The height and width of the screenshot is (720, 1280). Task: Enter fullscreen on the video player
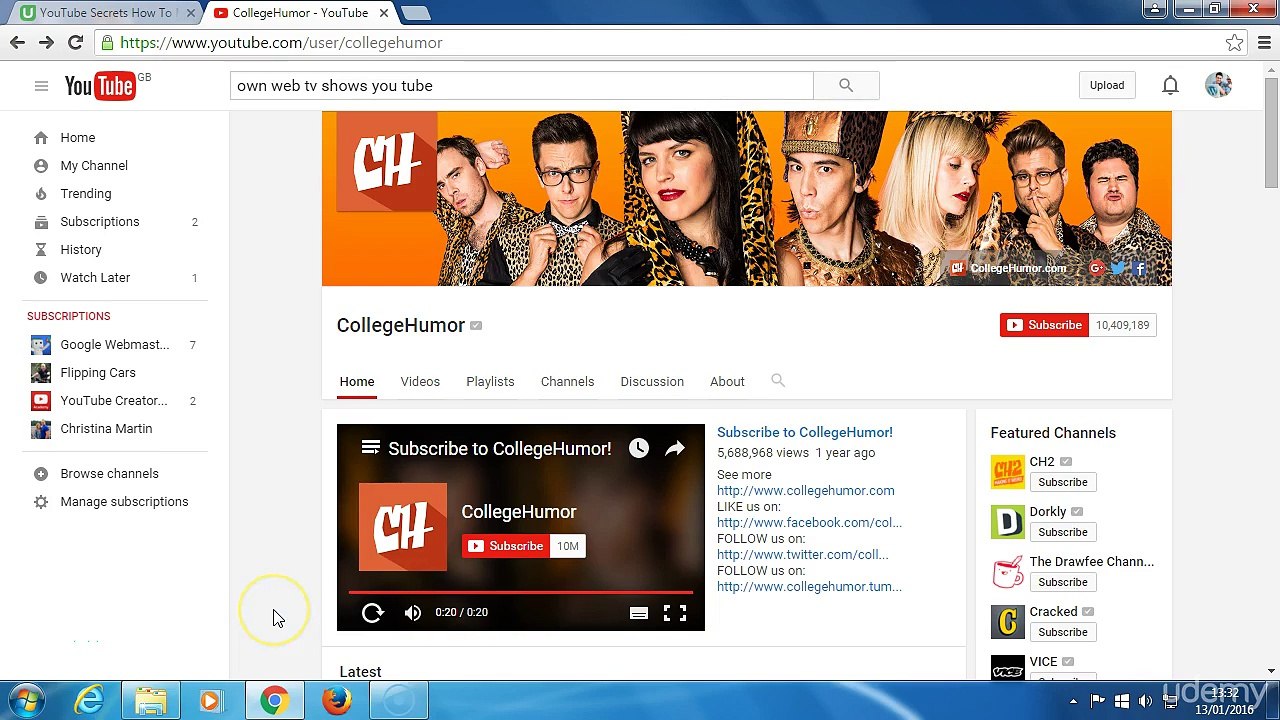(x=675, y=613)
